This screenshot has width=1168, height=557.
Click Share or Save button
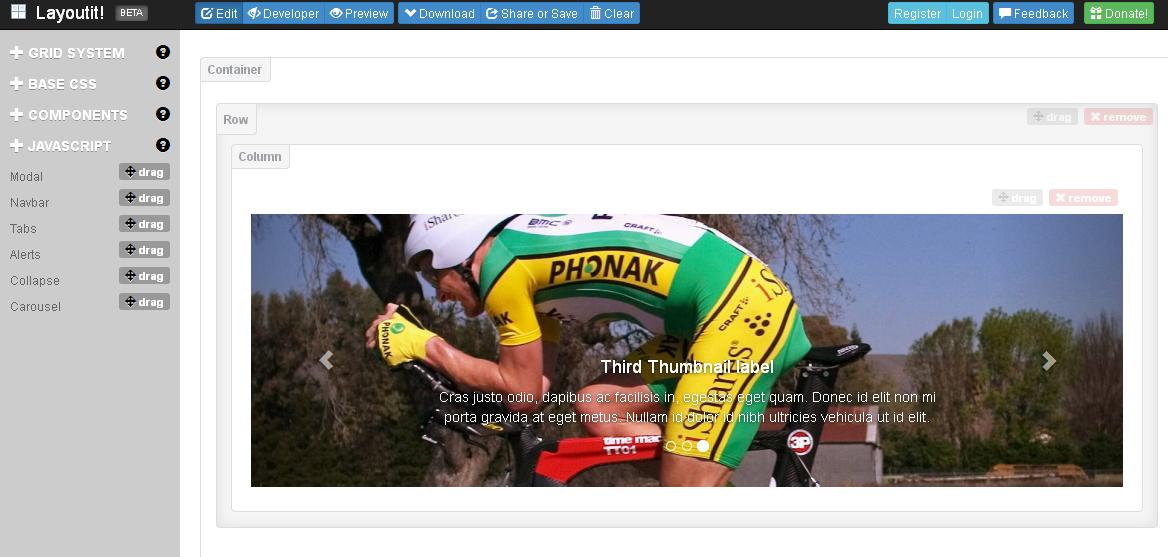coord(532,13)
